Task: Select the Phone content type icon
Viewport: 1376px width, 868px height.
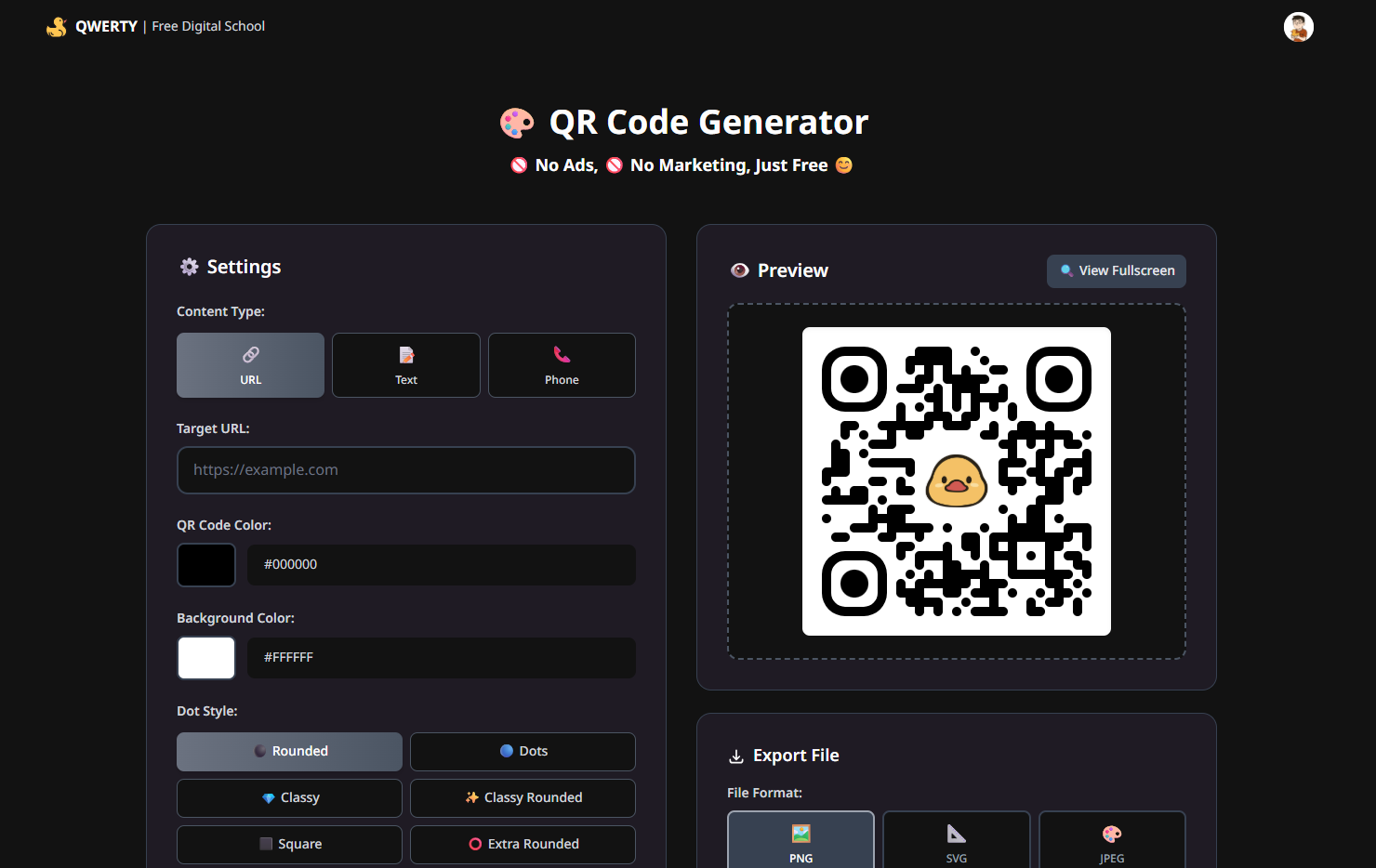Action: pos(562,355)
